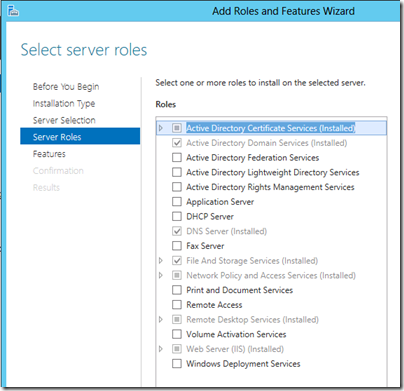
Task: Toggle Active Directory Domain Services checkbox
Action: pyautogui.click(x=177, y=143)
